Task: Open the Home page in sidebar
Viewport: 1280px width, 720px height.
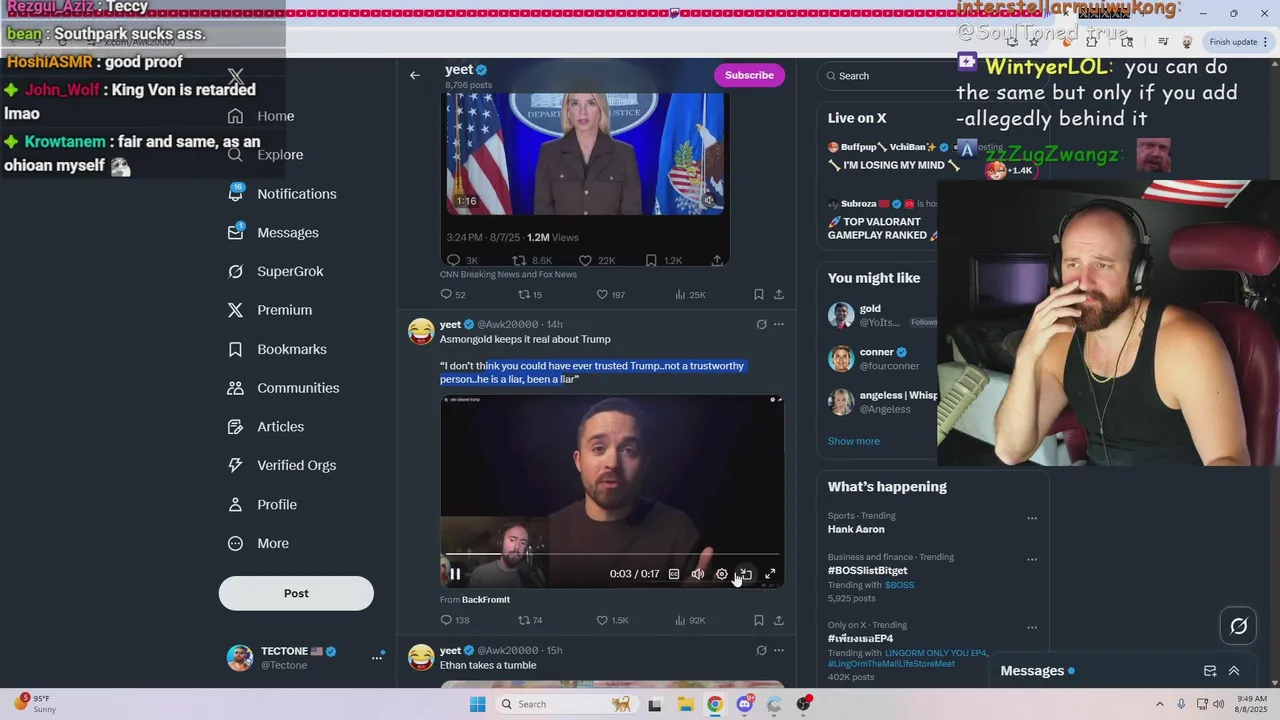Action: coord(261,116)
